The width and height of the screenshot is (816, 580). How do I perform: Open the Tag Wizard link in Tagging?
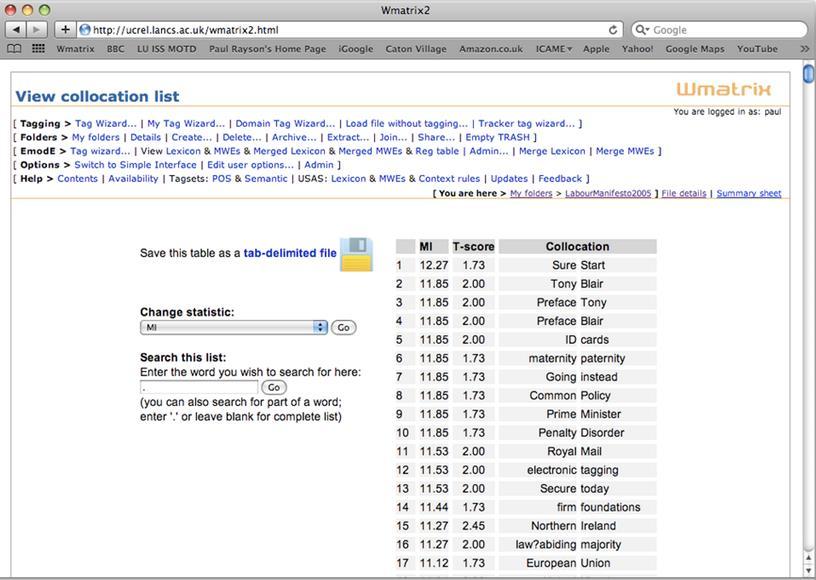coord(106,123)
